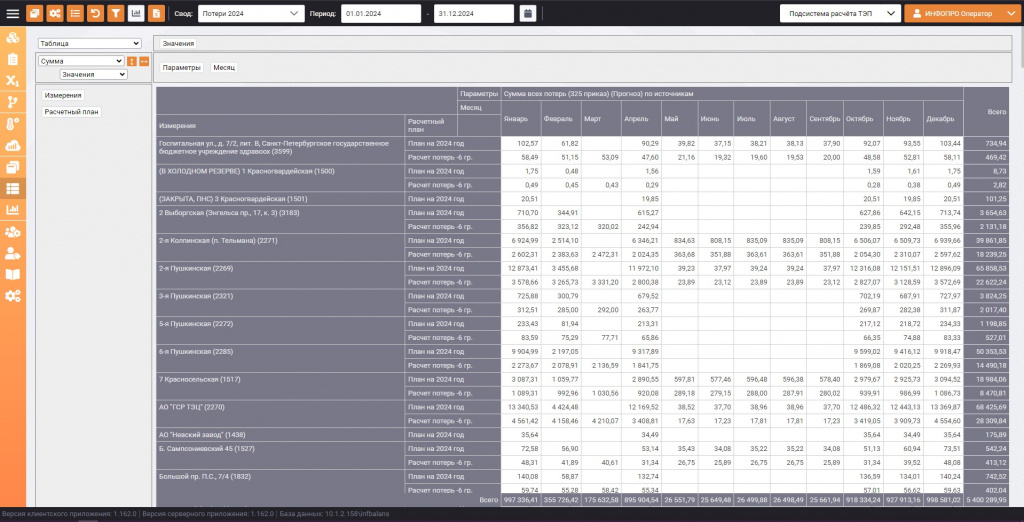Click the January total 997 336,41
This screenshot has height=522, width=1024.
(520, 500)
